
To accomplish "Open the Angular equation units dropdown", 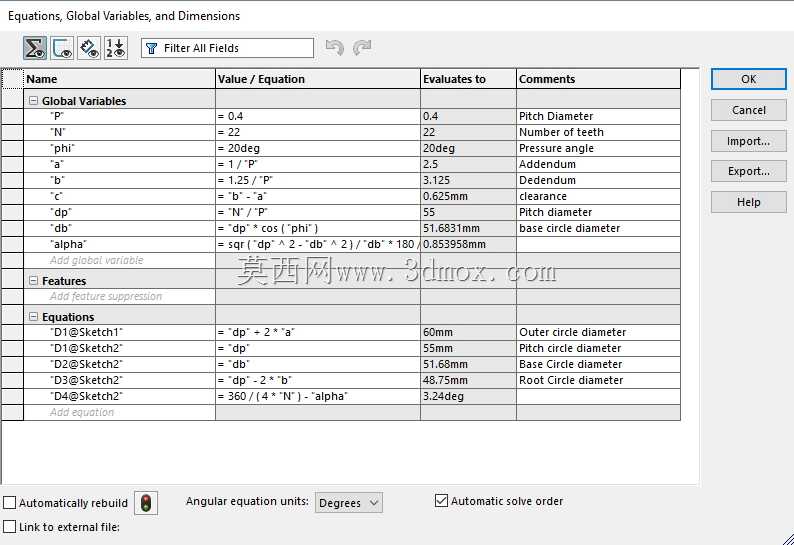I will [x=348, y=503].
